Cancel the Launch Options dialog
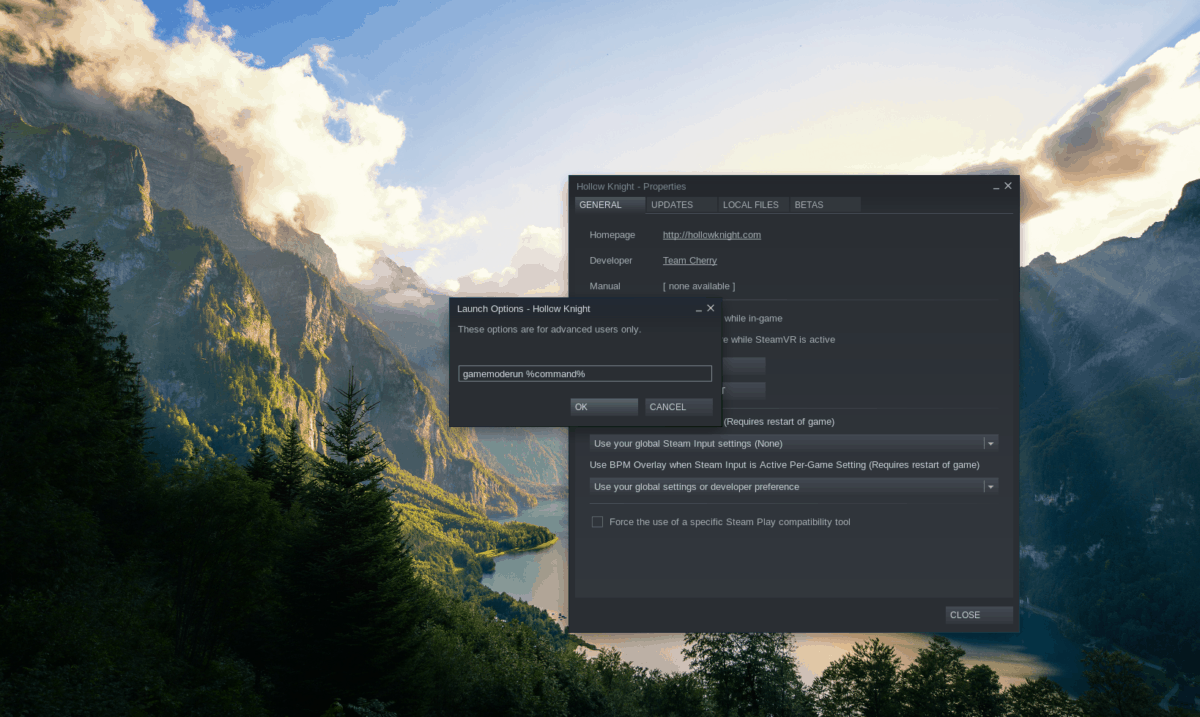This screenshot has height=717, width=1200. point(679,407)
